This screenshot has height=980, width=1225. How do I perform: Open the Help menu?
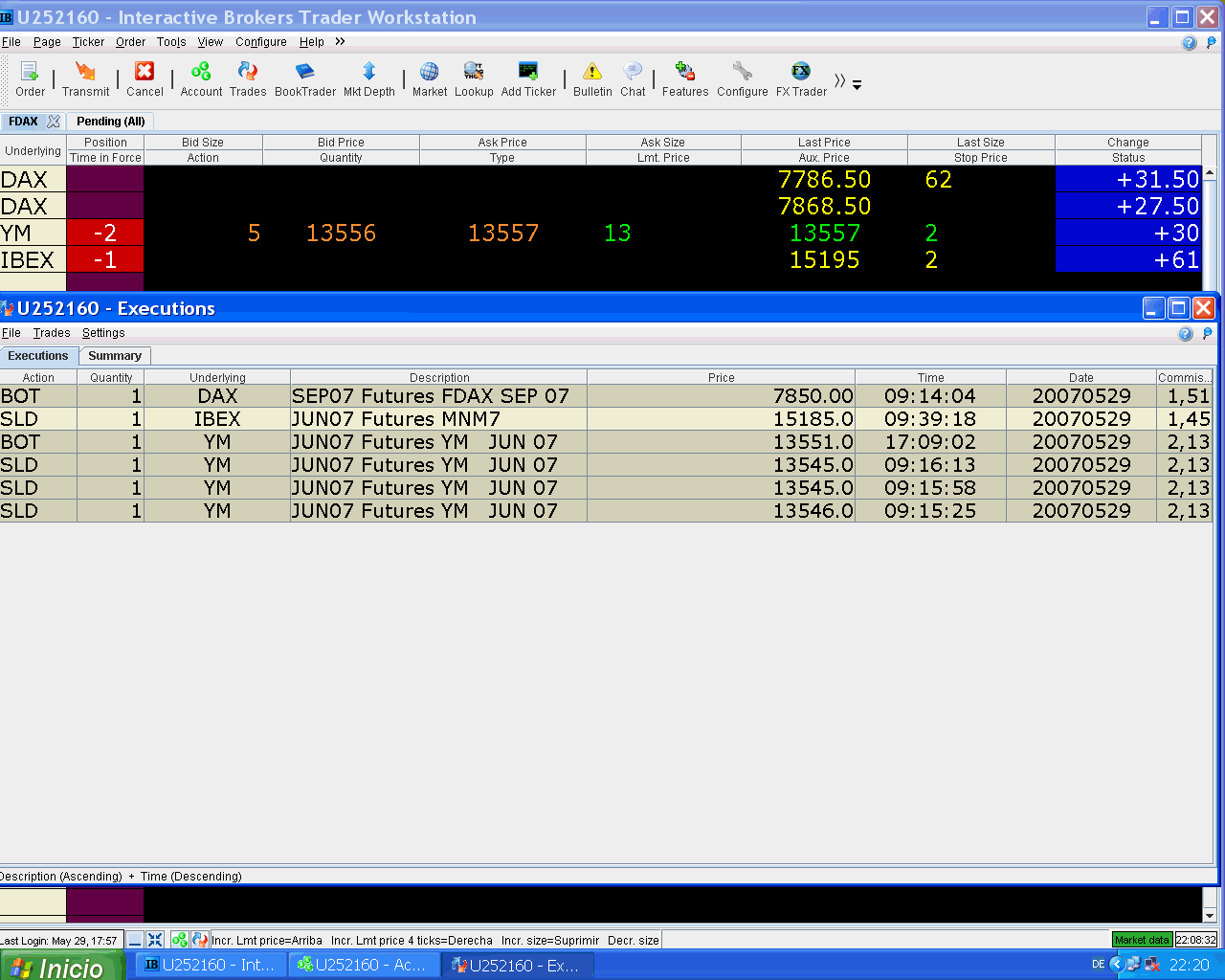[312, 42]
